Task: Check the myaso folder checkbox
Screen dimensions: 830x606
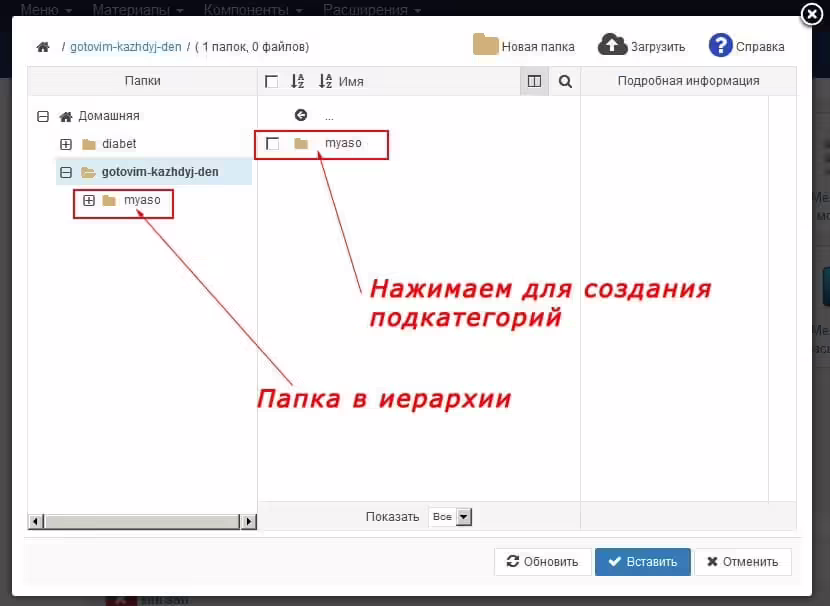Action: pyautogui.click(x=273, y=143)
